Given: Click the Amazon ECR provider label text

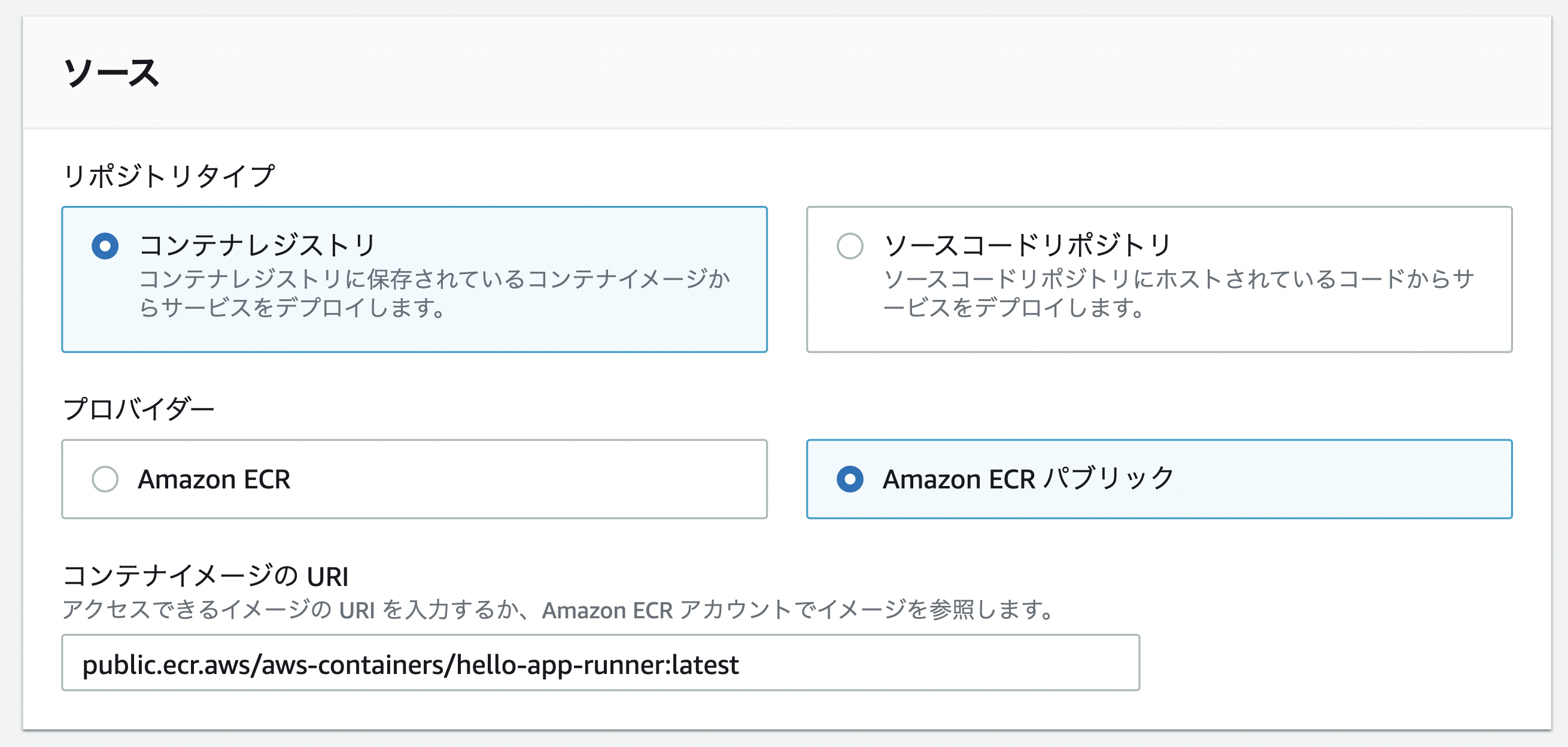Looking at the screenshot, I should [x=214, y=479].
